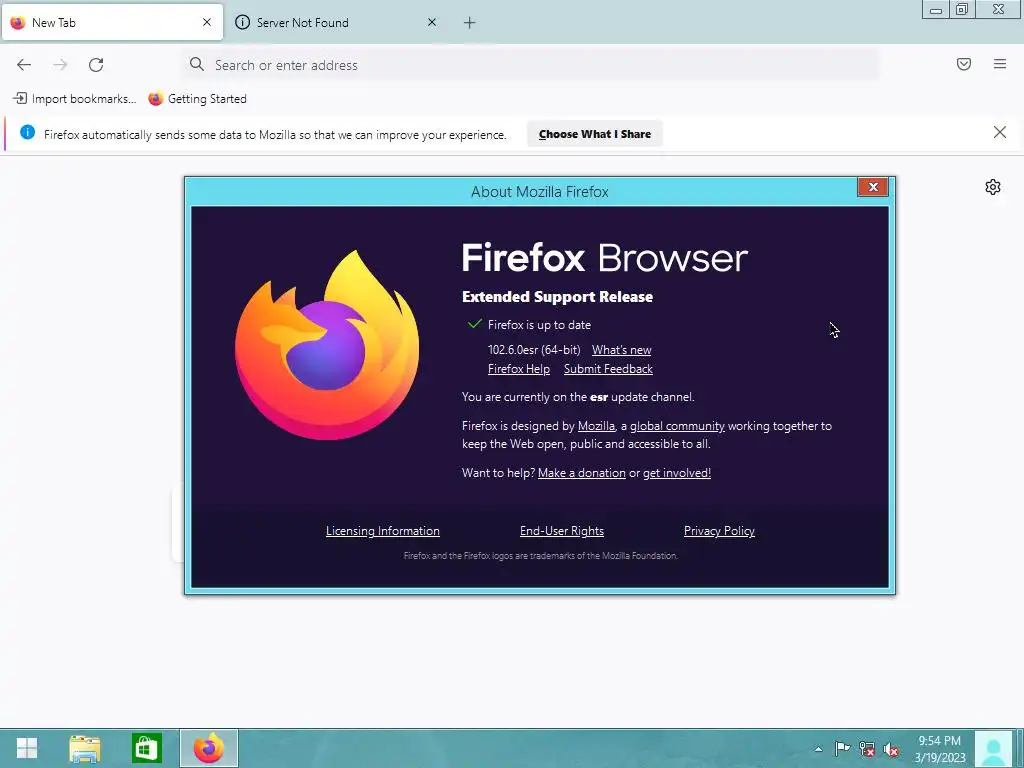
Task: Select the New Tab tab
Action: click(x=112, y=23)
